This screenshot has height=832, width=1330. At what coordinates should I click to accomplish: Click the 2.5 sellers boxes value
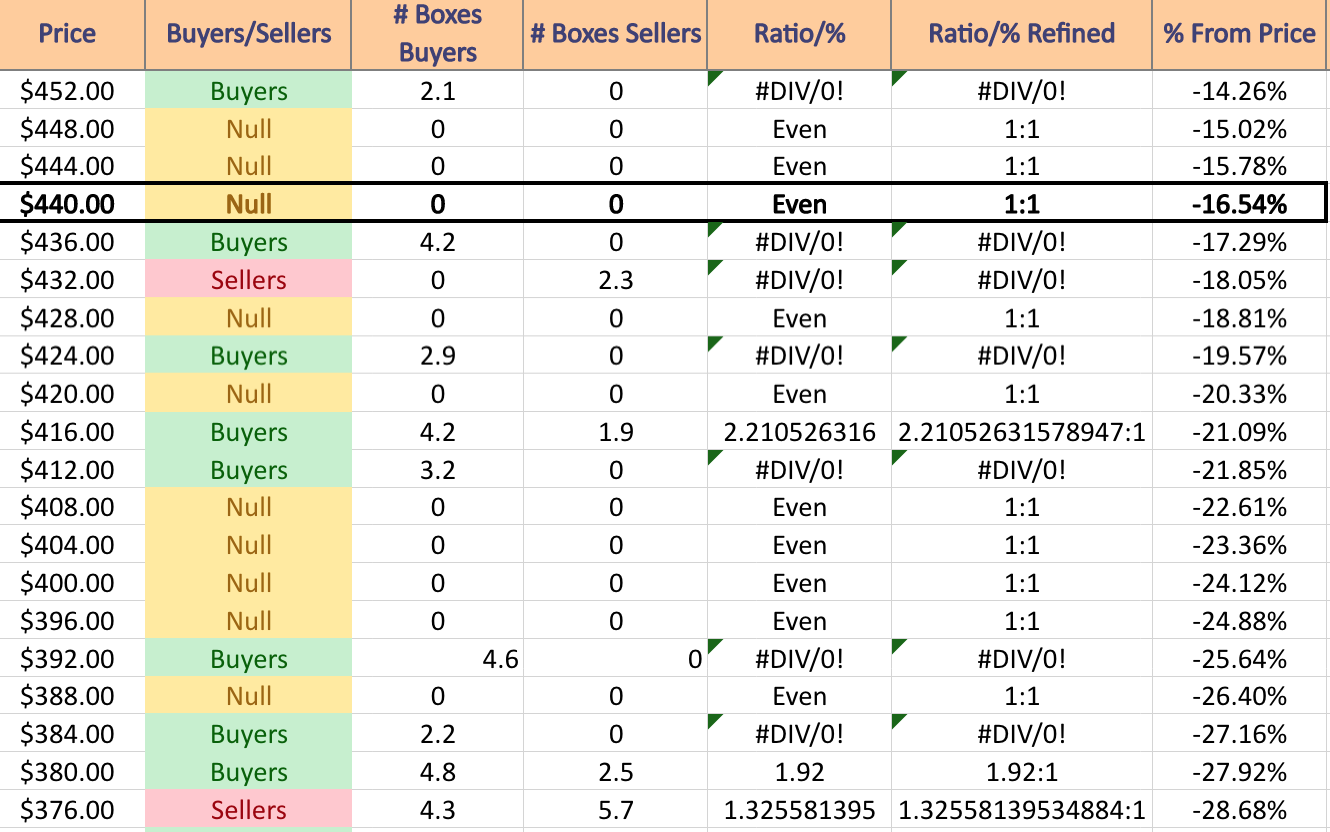(615, 772)
